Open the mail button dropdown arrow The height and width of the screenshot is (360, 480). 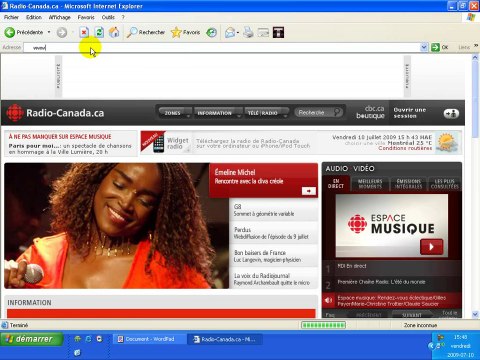(238, 33)
